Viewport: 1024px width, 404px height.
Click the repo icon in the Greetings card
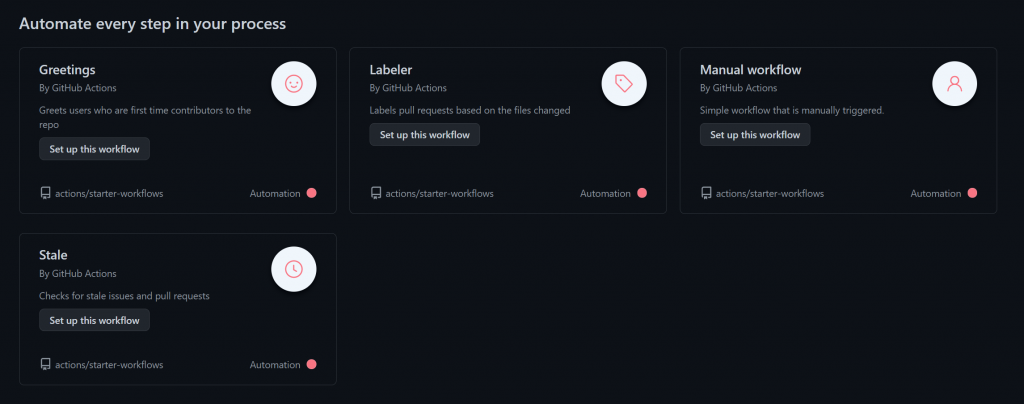[x=45, y=193]
